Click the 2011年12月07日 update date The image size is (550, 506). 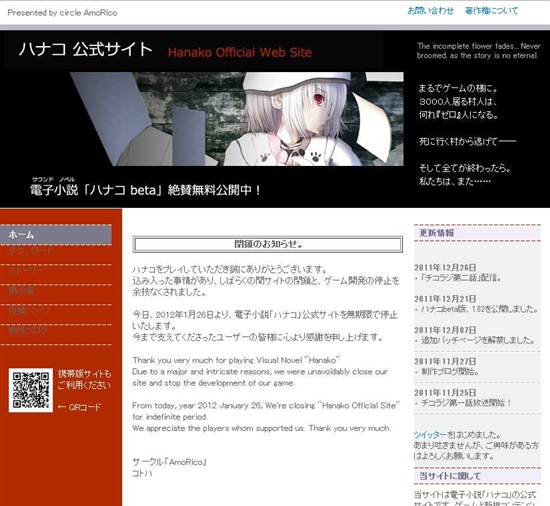[x=445, y=330]
